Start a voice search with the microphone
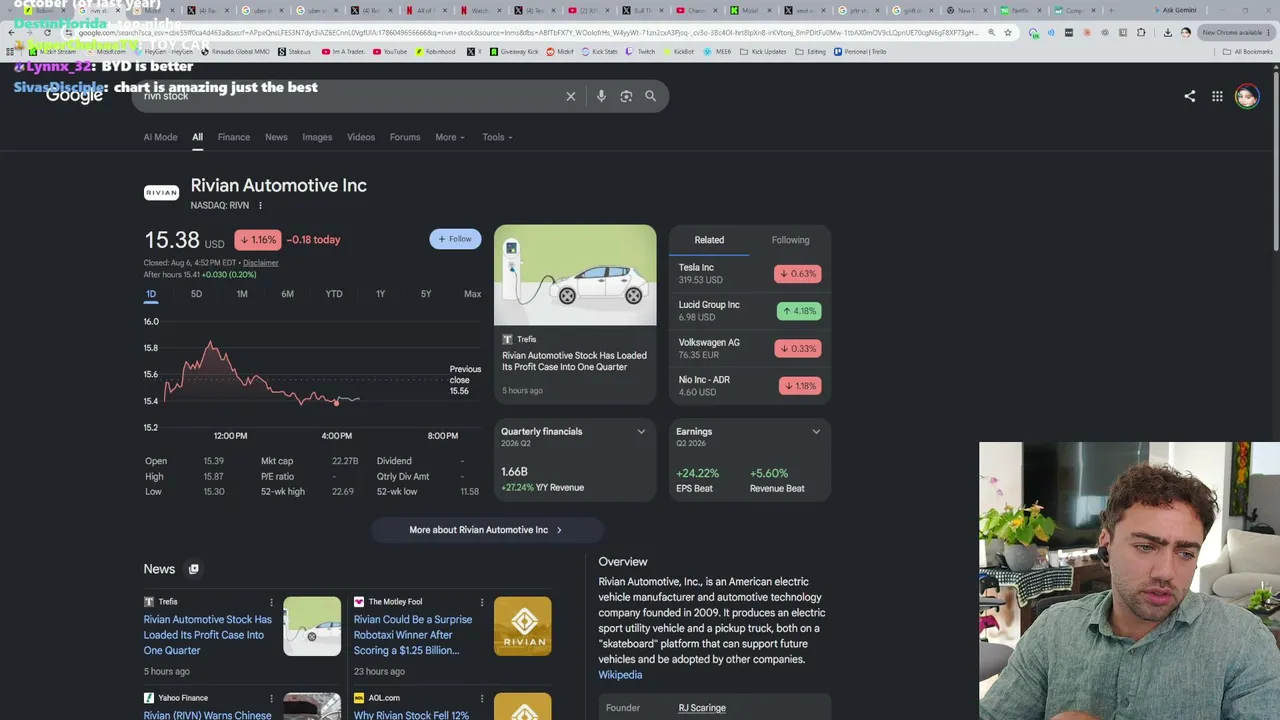This screenshot has height=720, width=1280. [x=601, y=96]
